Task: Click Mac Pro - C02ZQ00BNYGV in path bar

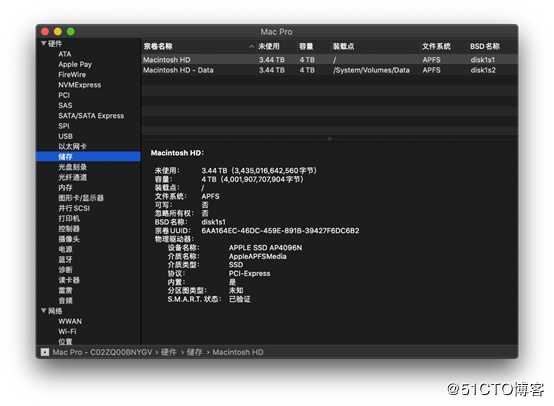Action: 102,352
